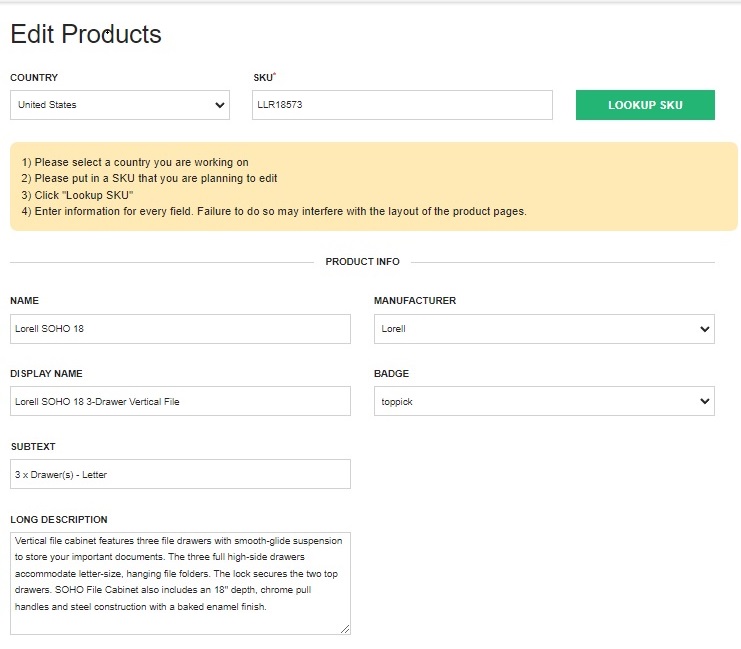
Task: Click the PRODUCT INFO section divider heading
Action: click(x=362, y=262)
